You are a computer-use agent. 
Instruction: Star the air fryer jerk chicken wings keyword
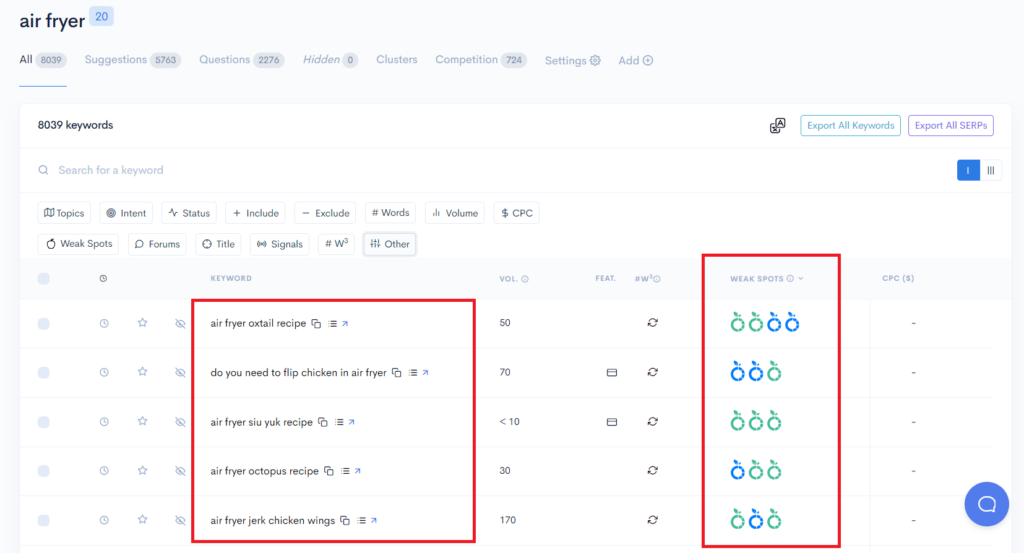click(142, 520)
